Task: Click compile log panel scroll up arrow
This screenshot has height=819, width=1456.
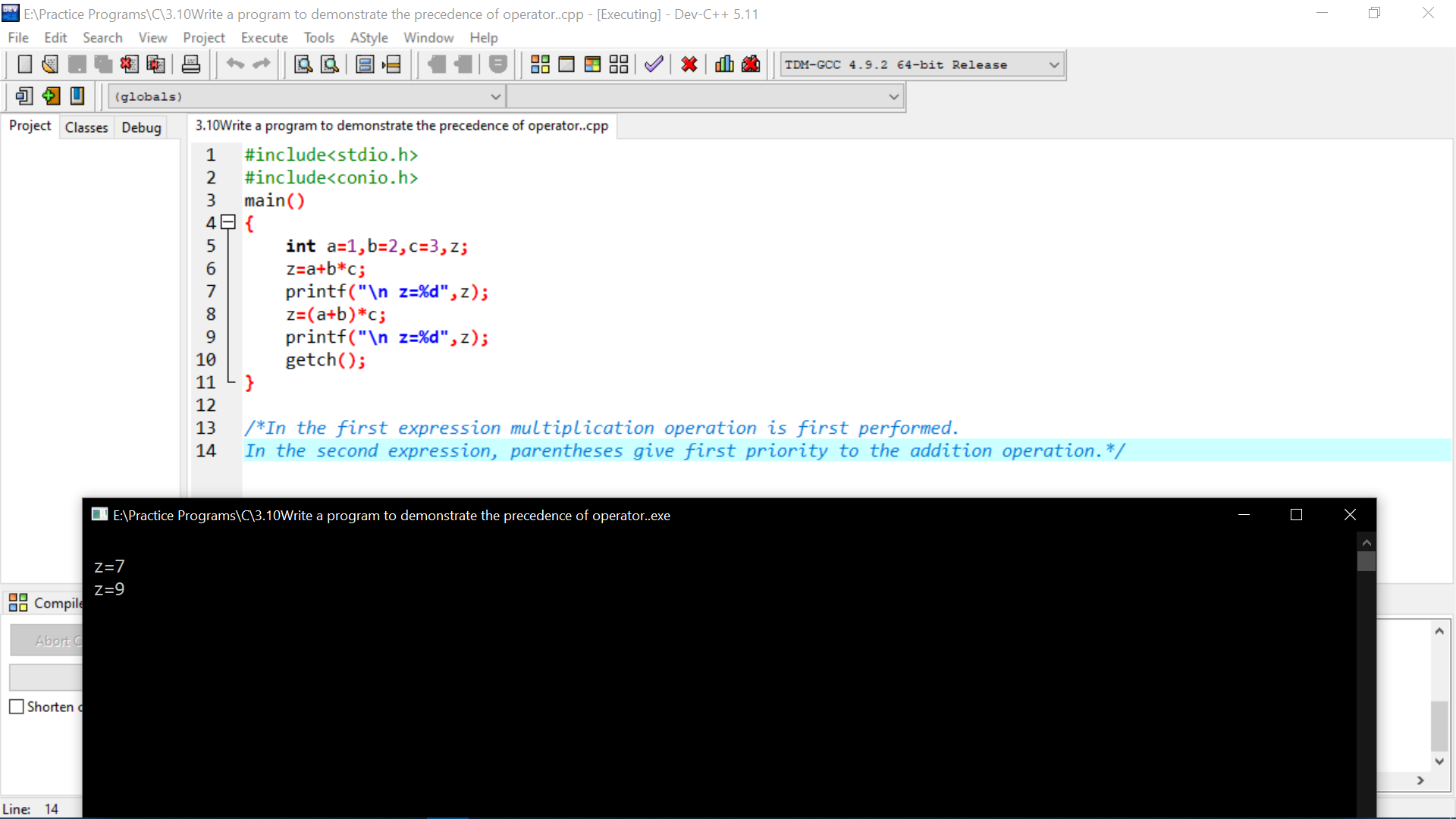Action: click(1439, 631)
